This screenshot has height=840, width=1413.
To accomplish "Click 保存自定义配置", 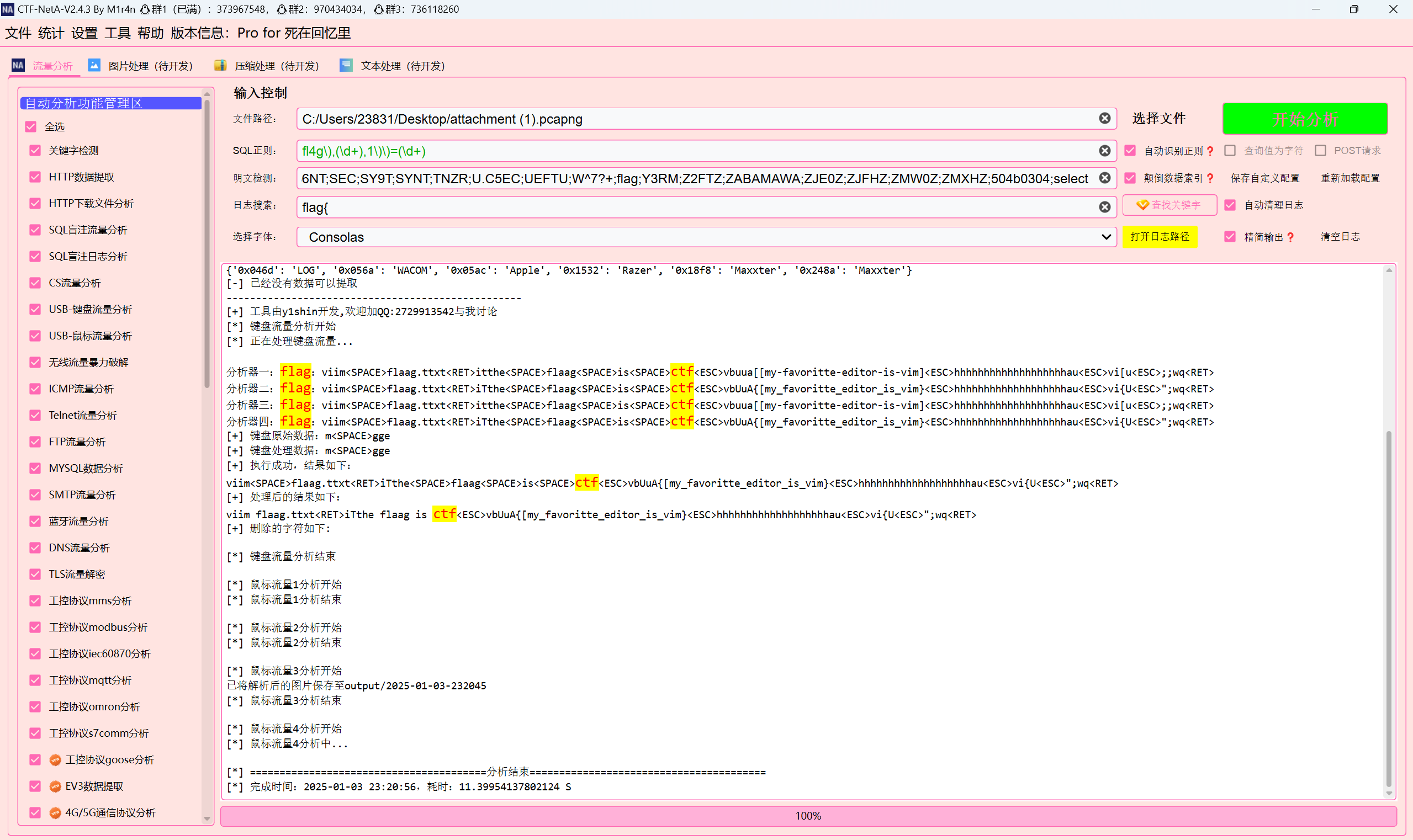I will click(1264, 178).
